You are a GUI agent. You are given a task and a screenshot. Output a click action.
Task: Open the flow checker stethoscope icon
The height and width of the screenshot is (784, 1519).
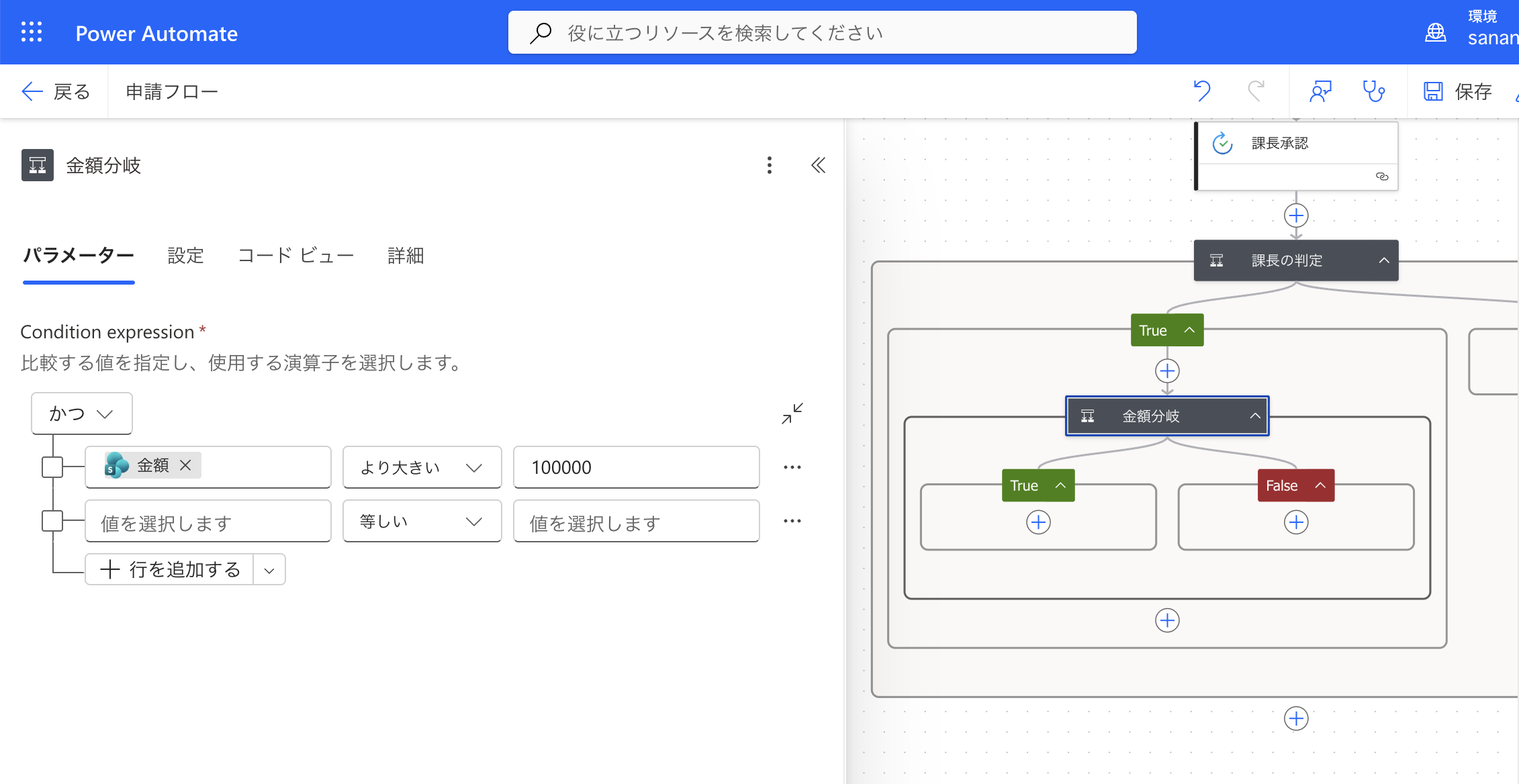point(1373,91)
